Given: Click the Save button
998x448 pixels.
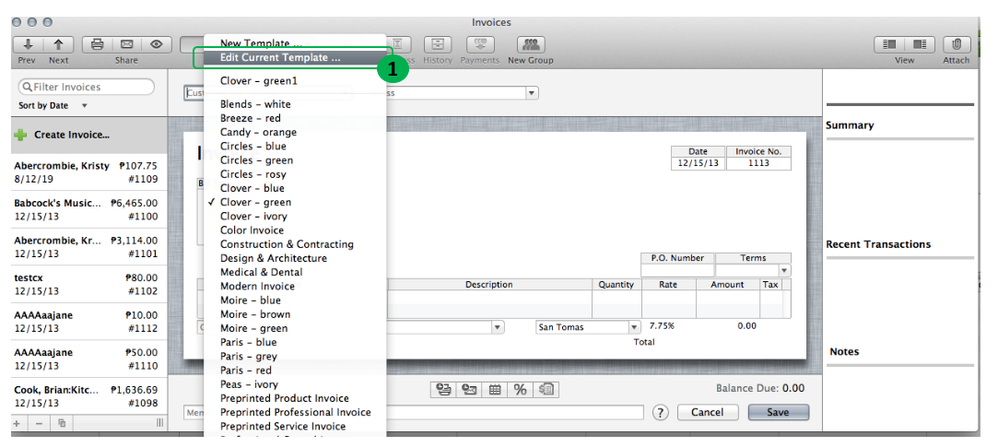Looking at the screenshot, I should tap(778, 412).
